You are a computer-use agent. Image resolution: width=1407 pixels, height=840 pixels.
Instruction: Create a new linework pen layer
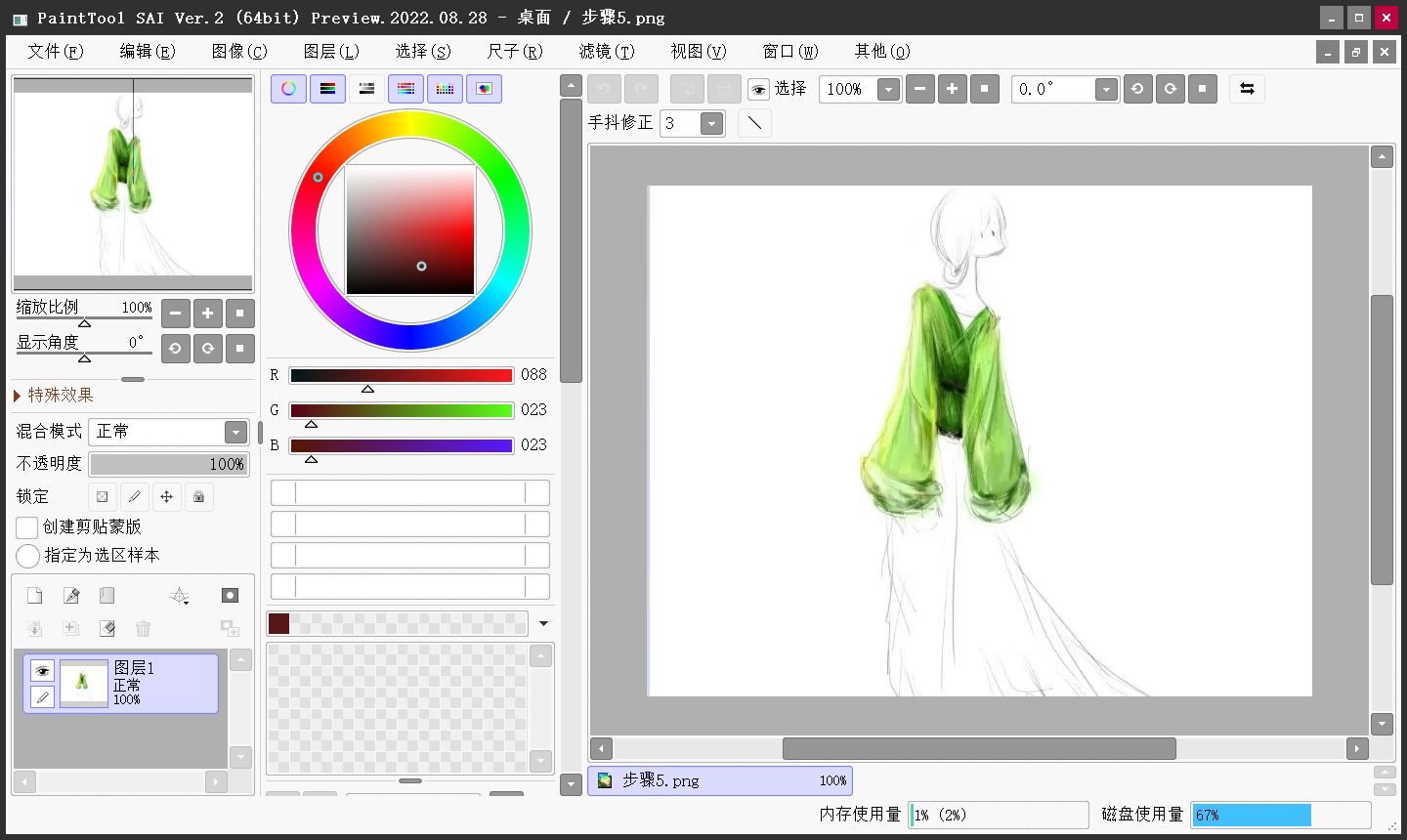71,596
